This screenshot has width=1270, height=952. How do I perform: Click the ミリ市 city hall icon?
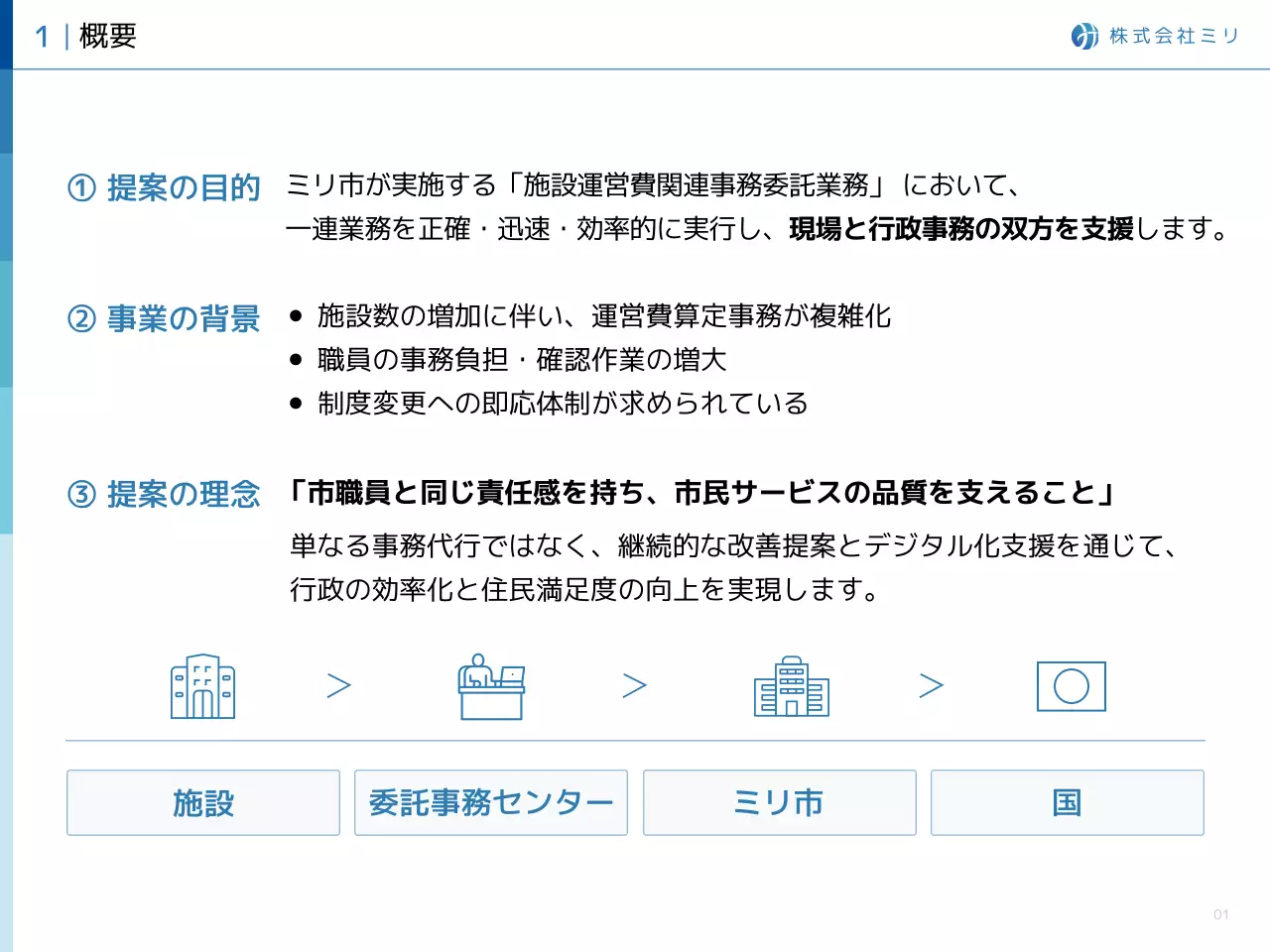click(790, 685)
